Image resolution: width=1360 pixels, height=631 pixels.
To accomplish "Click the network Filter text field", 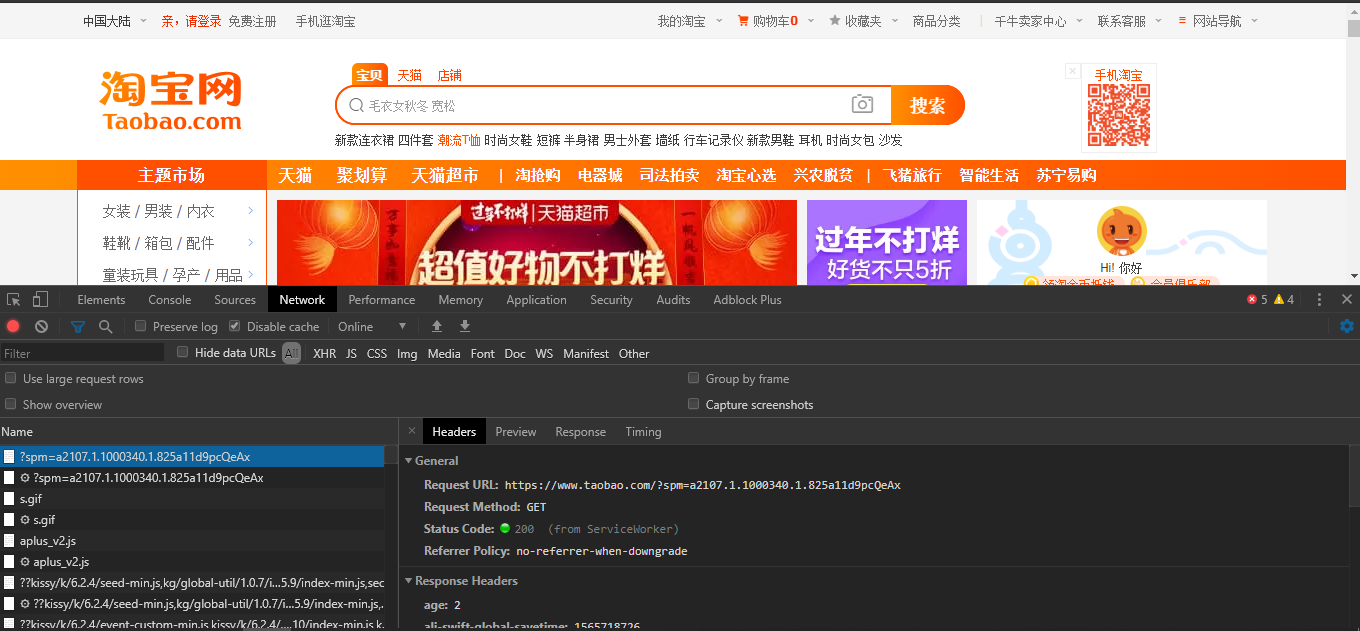I will (x=82, y=353).
